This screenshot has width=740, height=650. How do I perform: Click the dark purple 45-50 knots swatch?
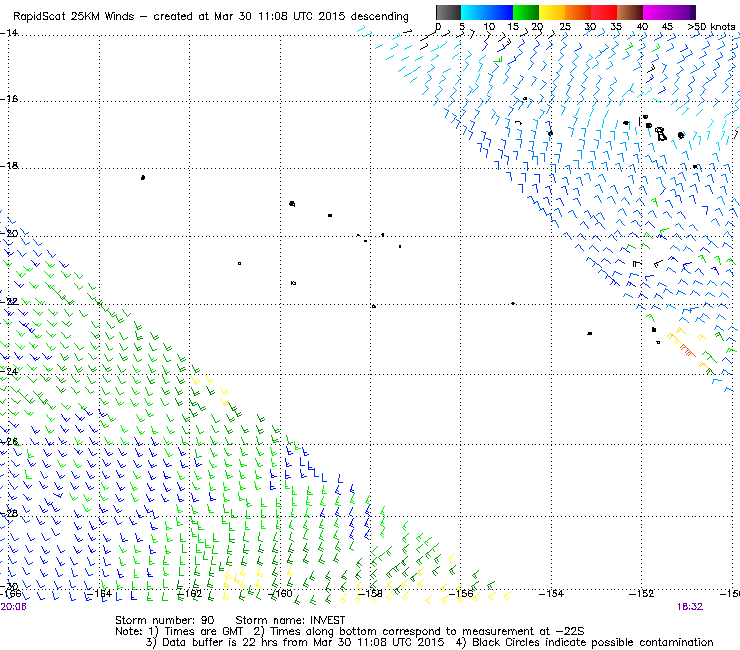[682, 12]
